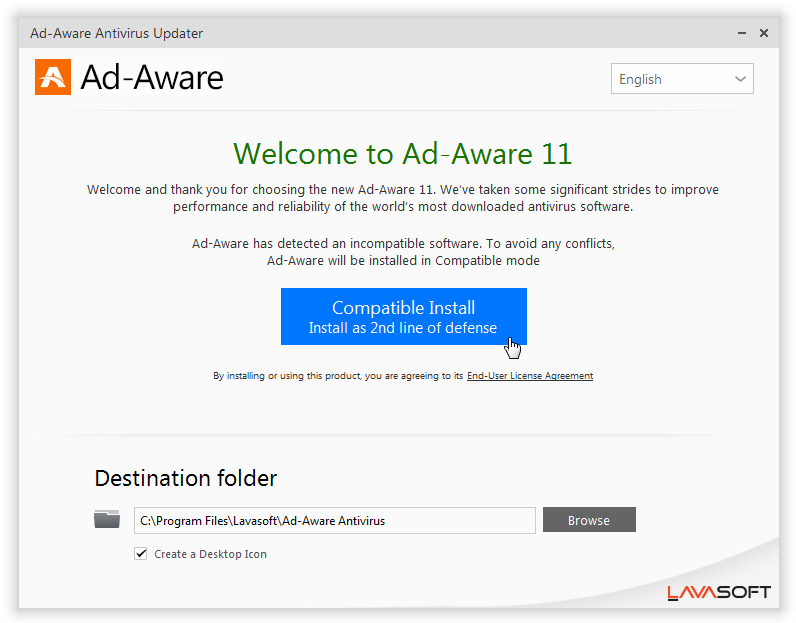The height and width of the screenshot is (623, 796).
Task: Click the 'Ad-Aware Antivirus Updater' title text
Action: [x=116, y=34]
